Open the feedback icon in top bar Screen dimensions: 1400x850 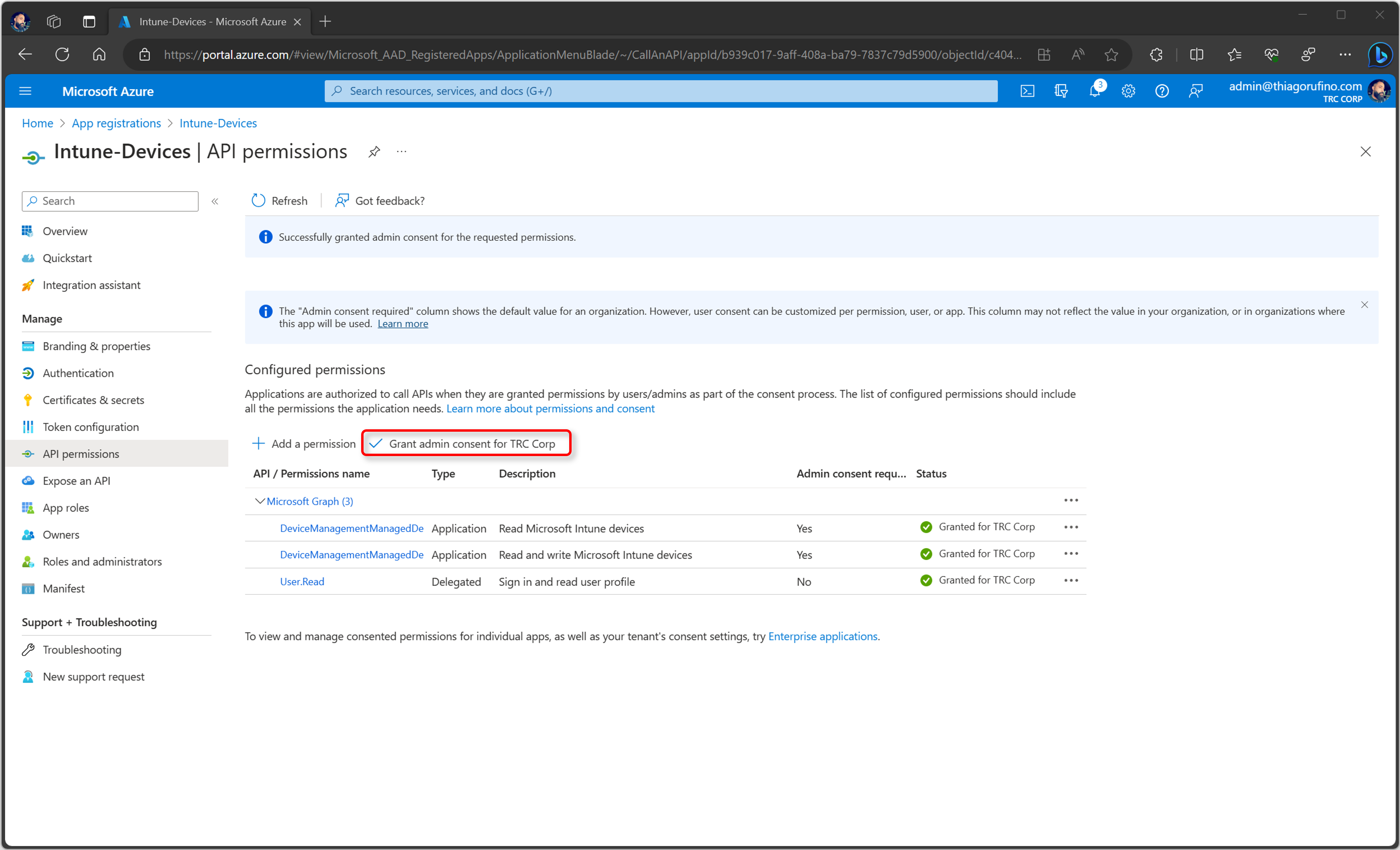tap(1196, 91)
